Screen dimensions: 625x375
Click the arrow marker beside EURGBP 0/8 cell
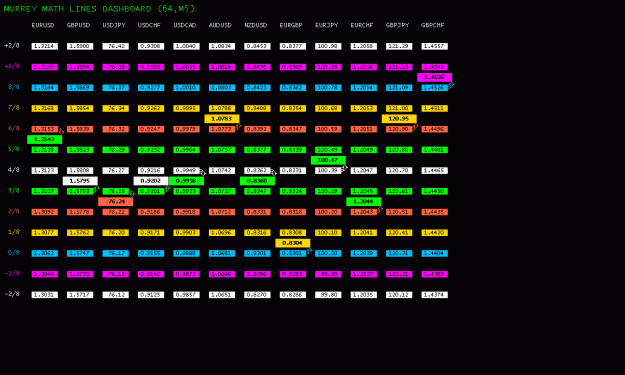click(309, 251)
